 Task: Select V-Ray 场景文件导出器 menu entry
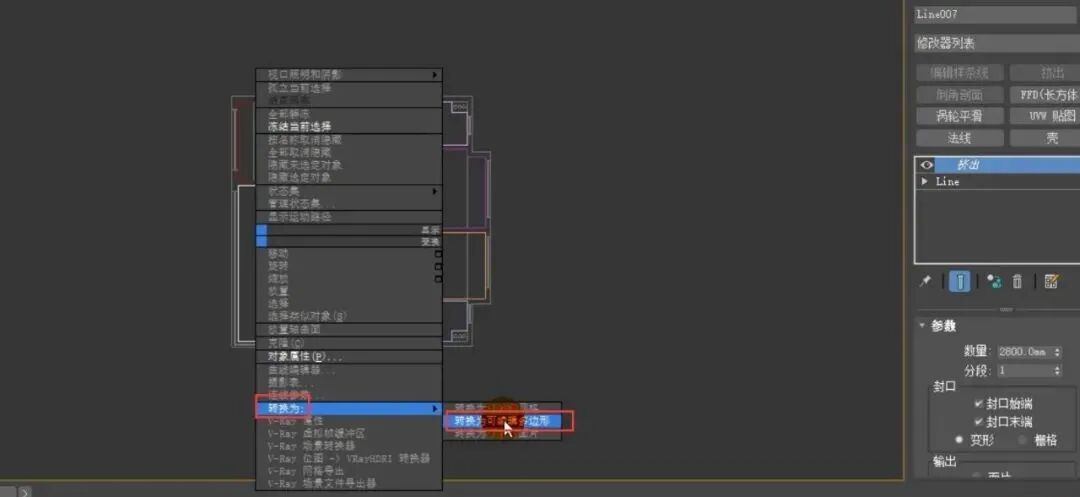[x=349, y=483]
